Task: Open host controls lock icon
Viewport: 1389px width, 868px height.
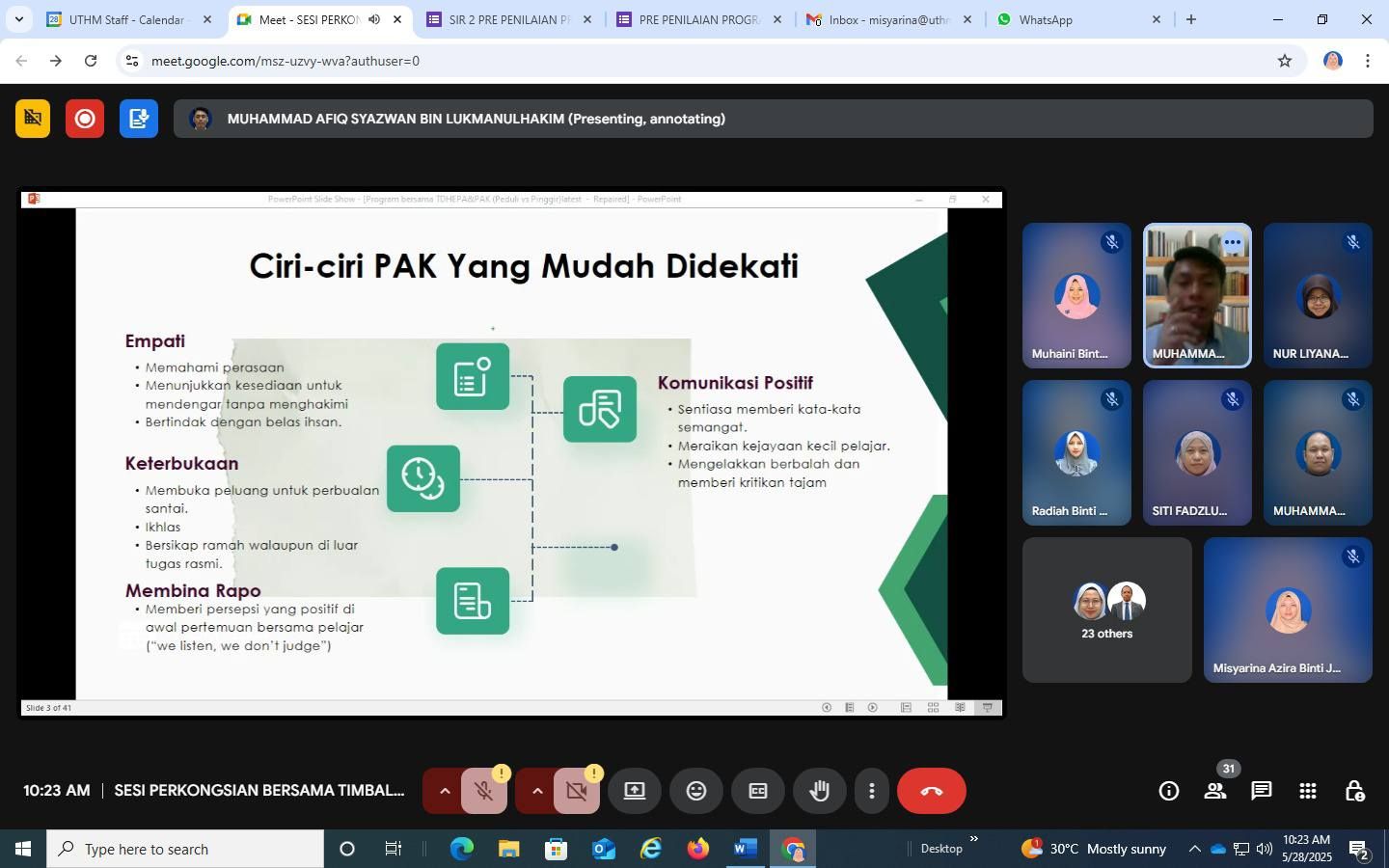Action: pyautogui.click(x=1354, y=791)
